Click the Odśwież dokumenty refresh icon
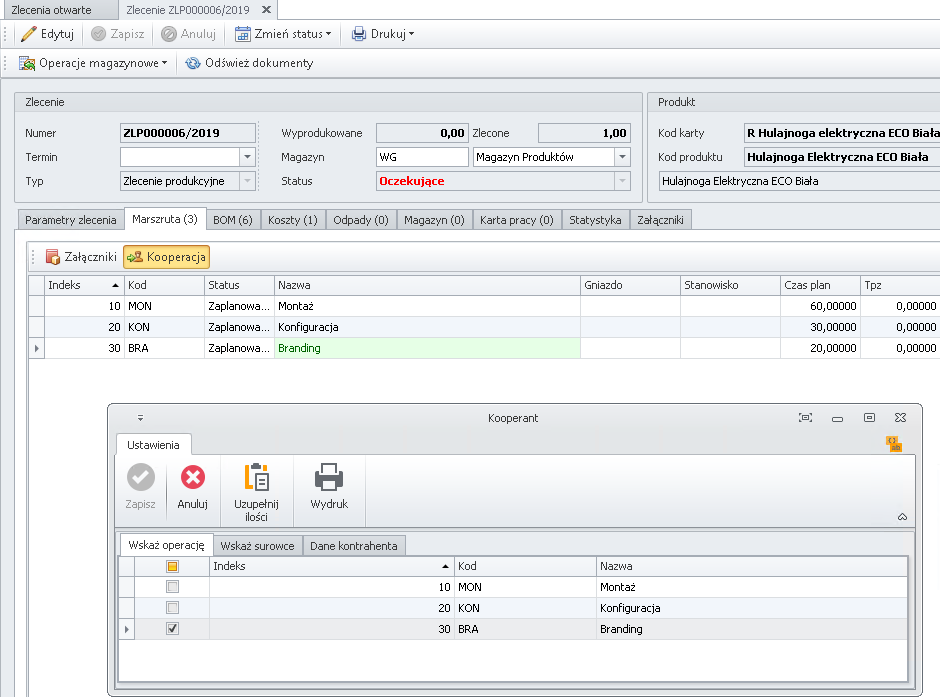Screen dimensions: 940x697 192,63
